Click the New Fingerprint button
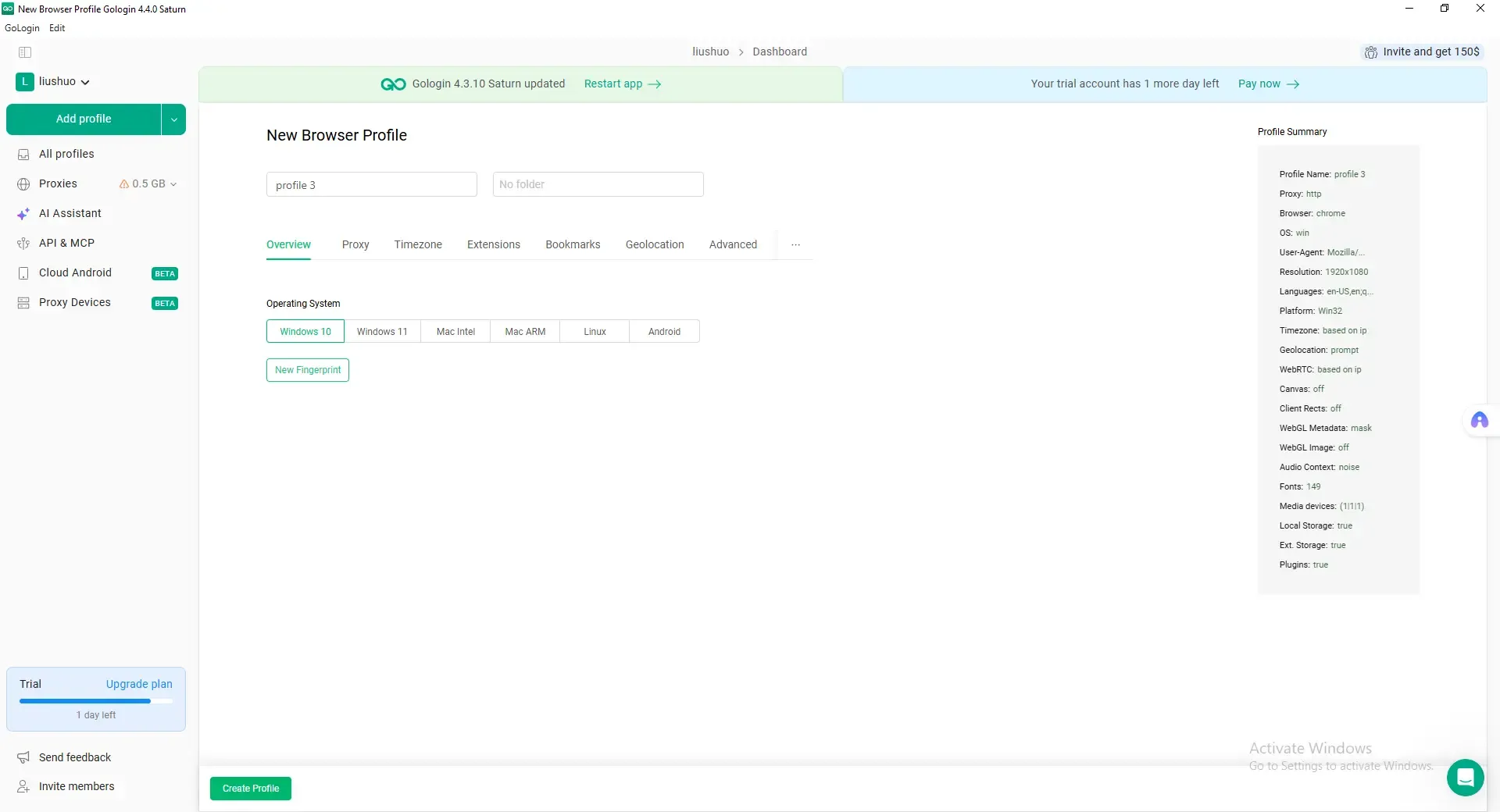Viewport: 1500px width, 812px height. 308,370
